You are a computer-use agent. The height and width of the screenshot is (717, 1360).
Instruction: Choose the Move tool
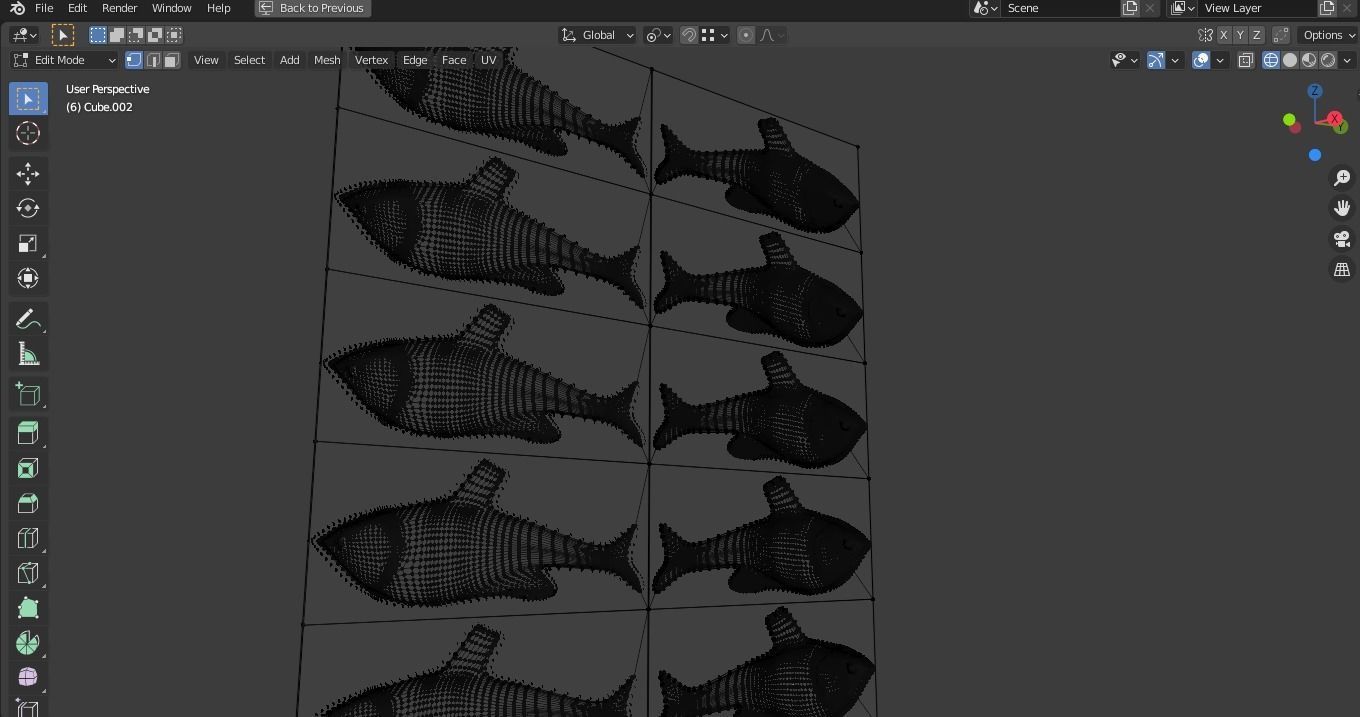pyautogui.click(x=28, y=174)
